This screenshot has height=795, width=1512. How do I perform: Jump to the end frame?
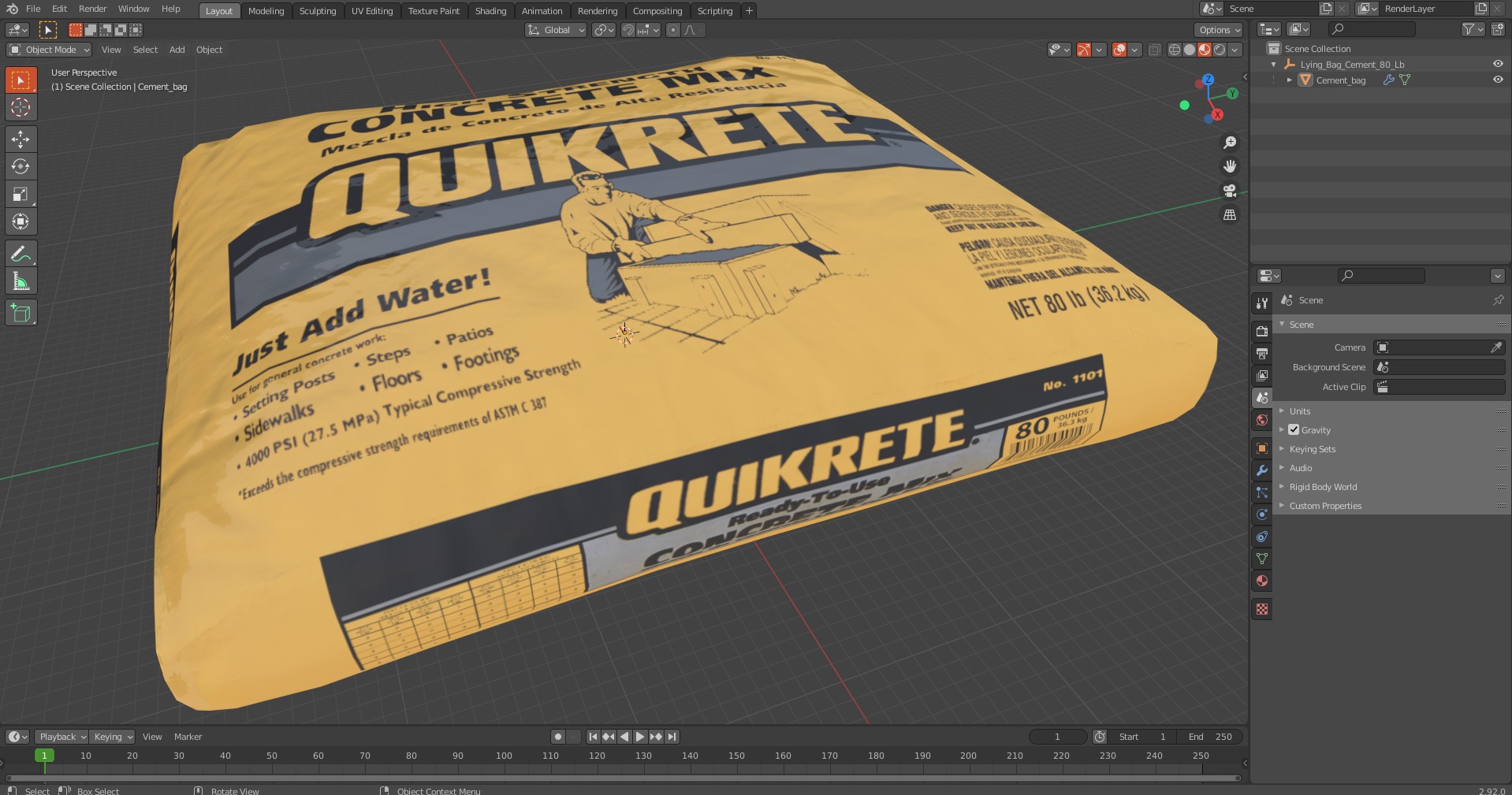672,737
